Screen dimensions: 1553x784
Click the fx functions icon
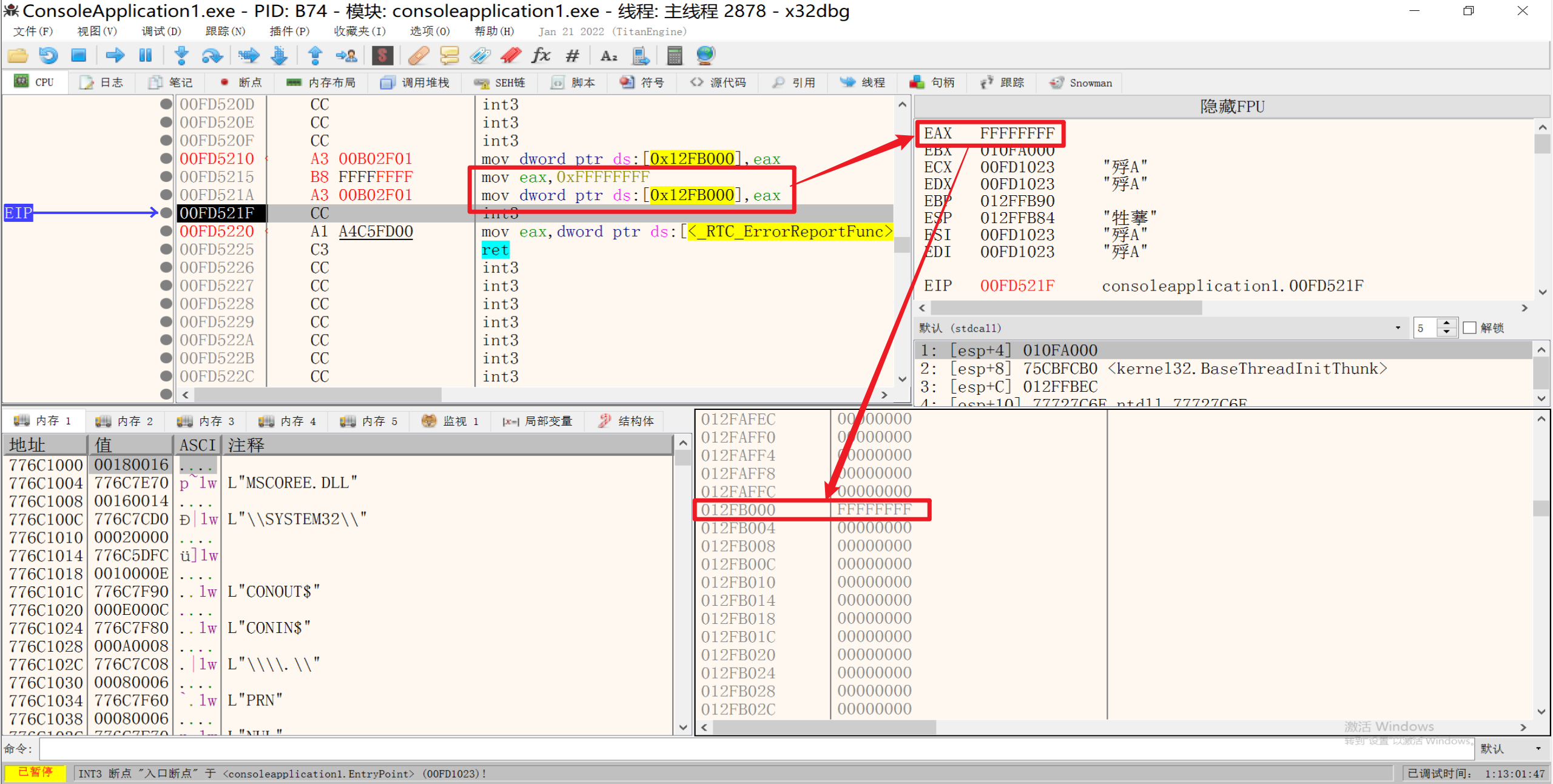540,56
